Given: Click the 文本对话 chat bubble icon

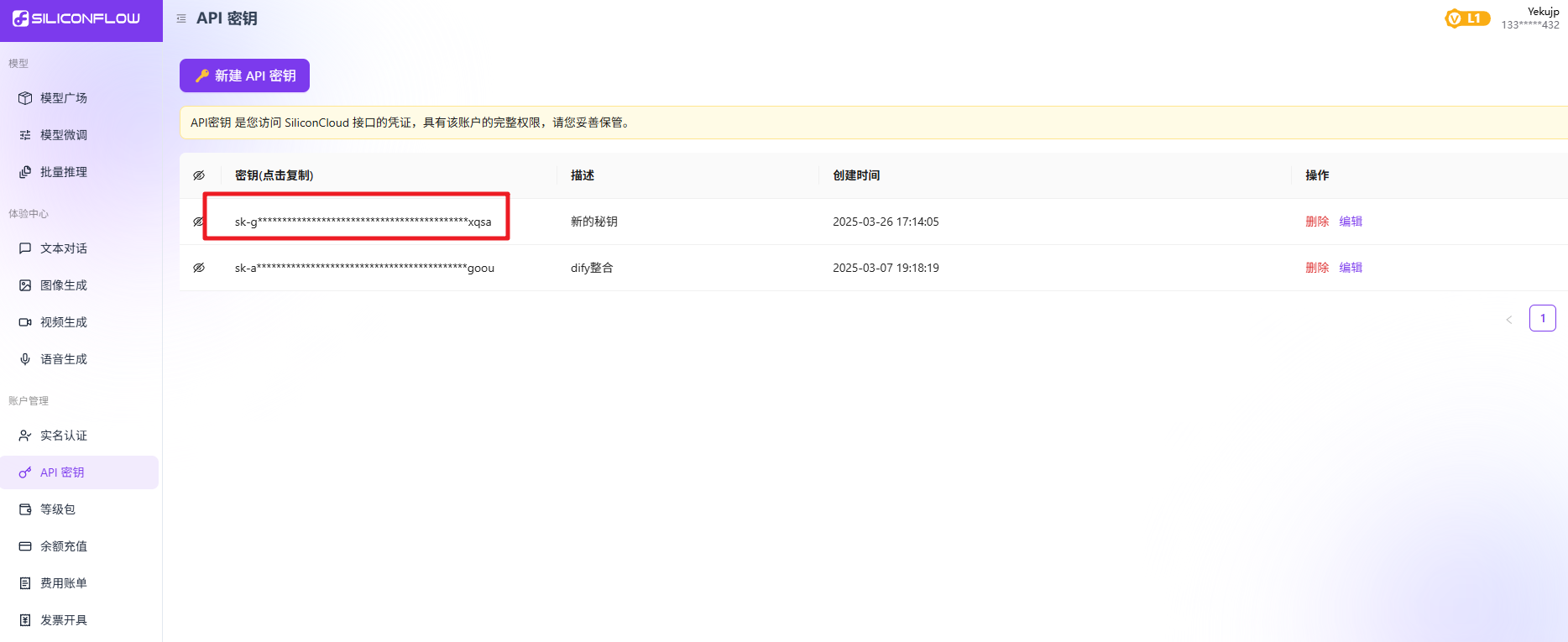Looking at the screenshot, I should (x=25, y=248).
